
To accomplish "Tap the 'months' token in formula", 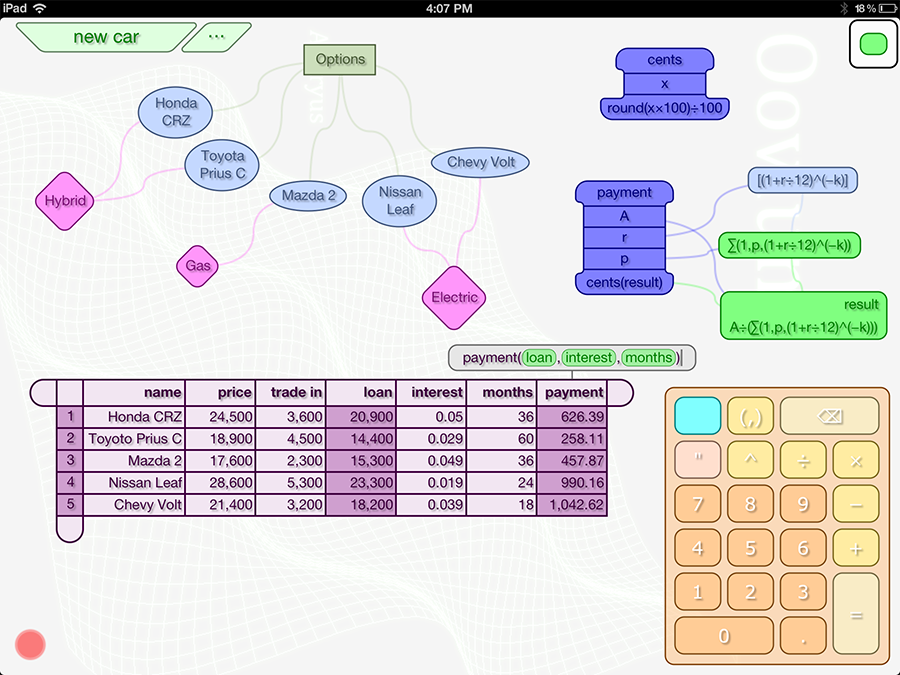I will click(649, 358).
